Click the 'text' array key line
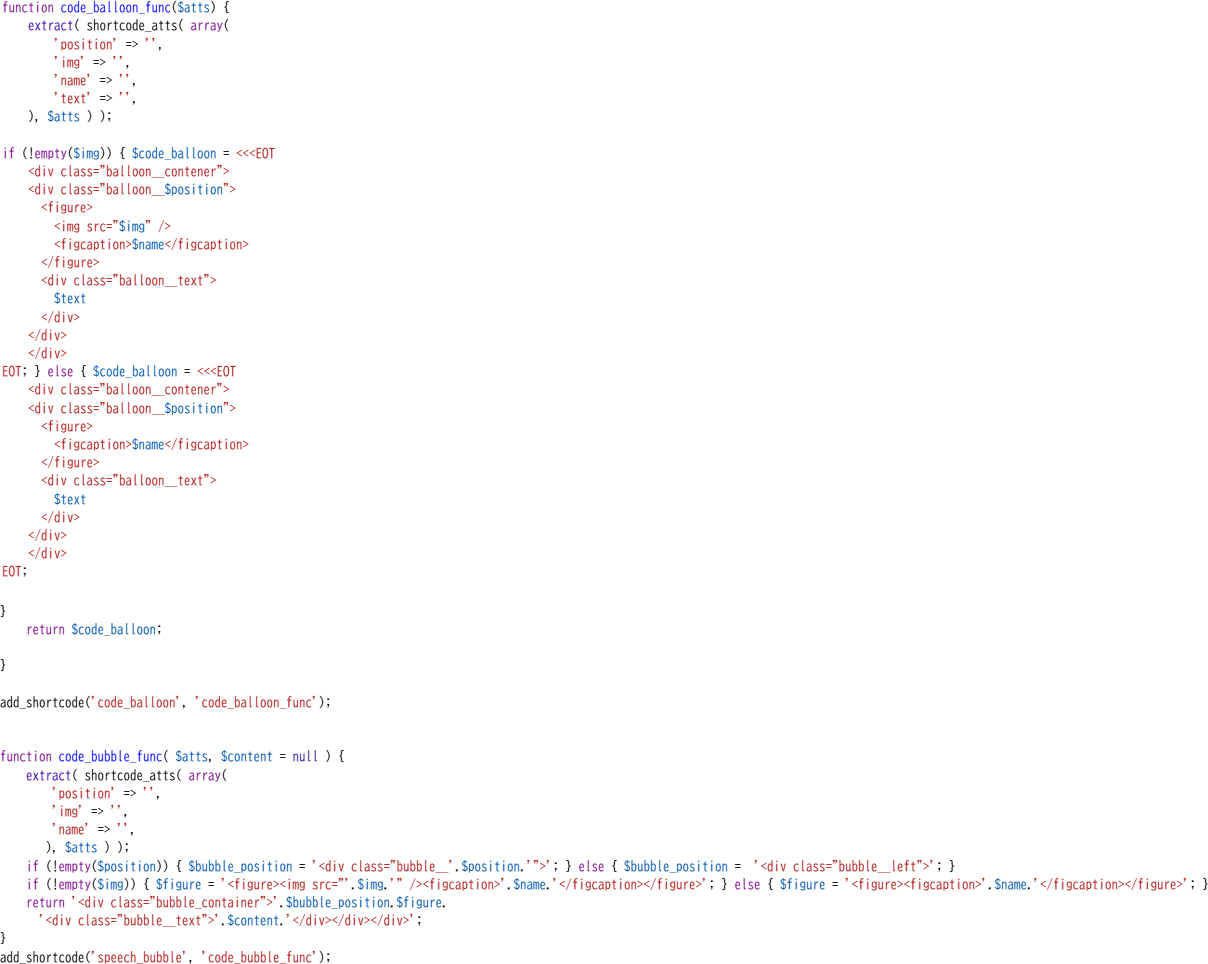The image size is (1208, 964). pyautogui.click(x=94, y=99)
